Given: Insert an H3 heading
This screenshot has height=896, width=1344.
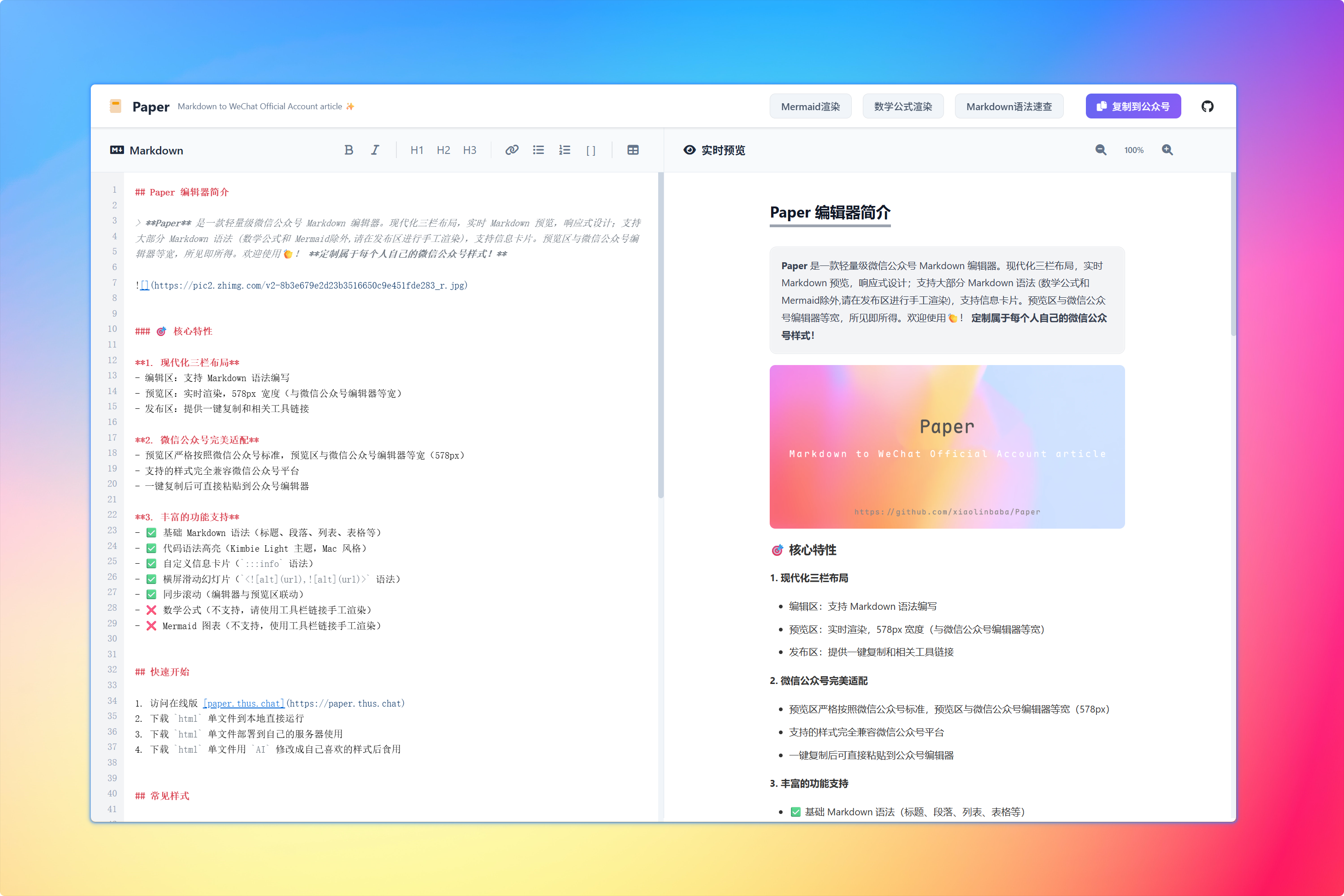Looking at the screenshot, I should (469, 150).
